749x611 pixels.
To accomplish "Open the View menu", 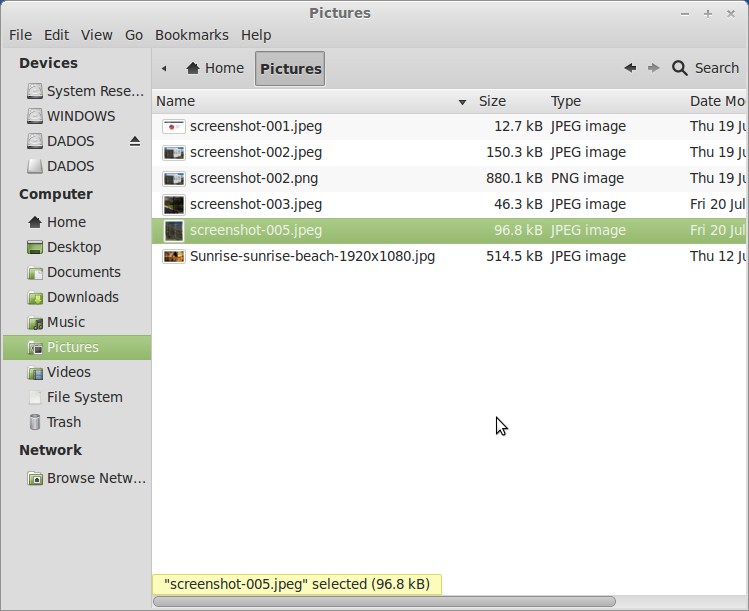I will point(96,35).
